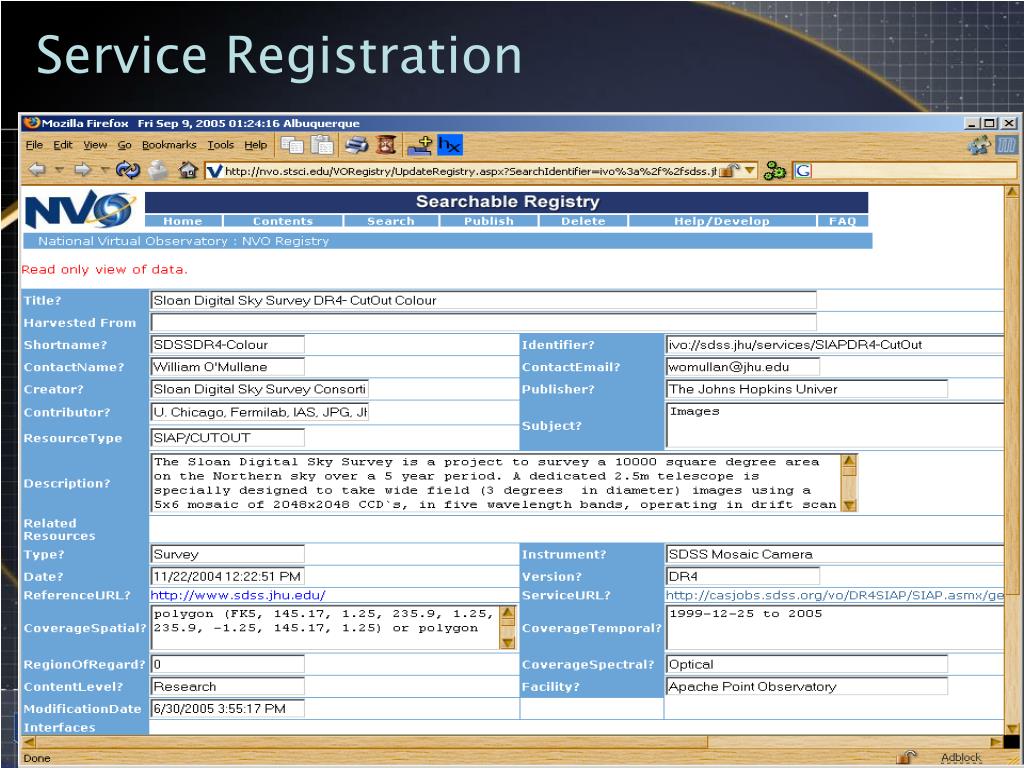Click the Creator input field
This screenshot has height=768, width=1024.
click(x=259, y=389)
